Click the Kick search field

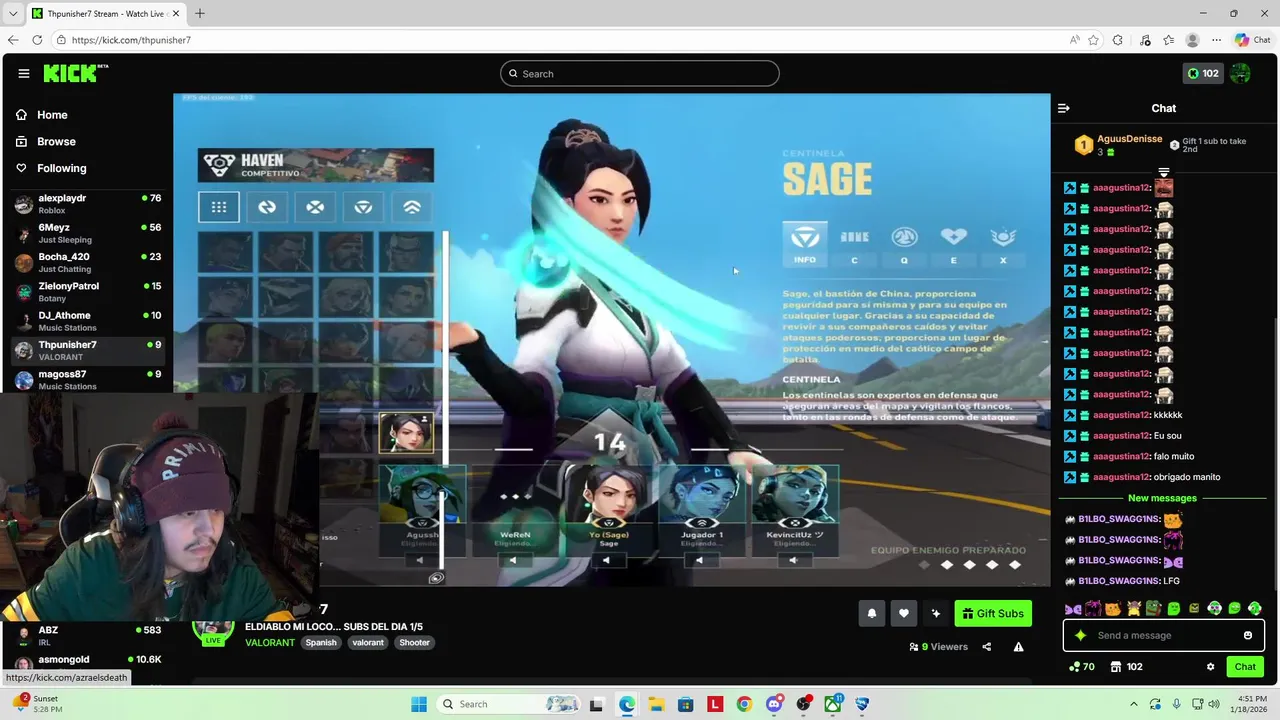[x=640, y=73]
